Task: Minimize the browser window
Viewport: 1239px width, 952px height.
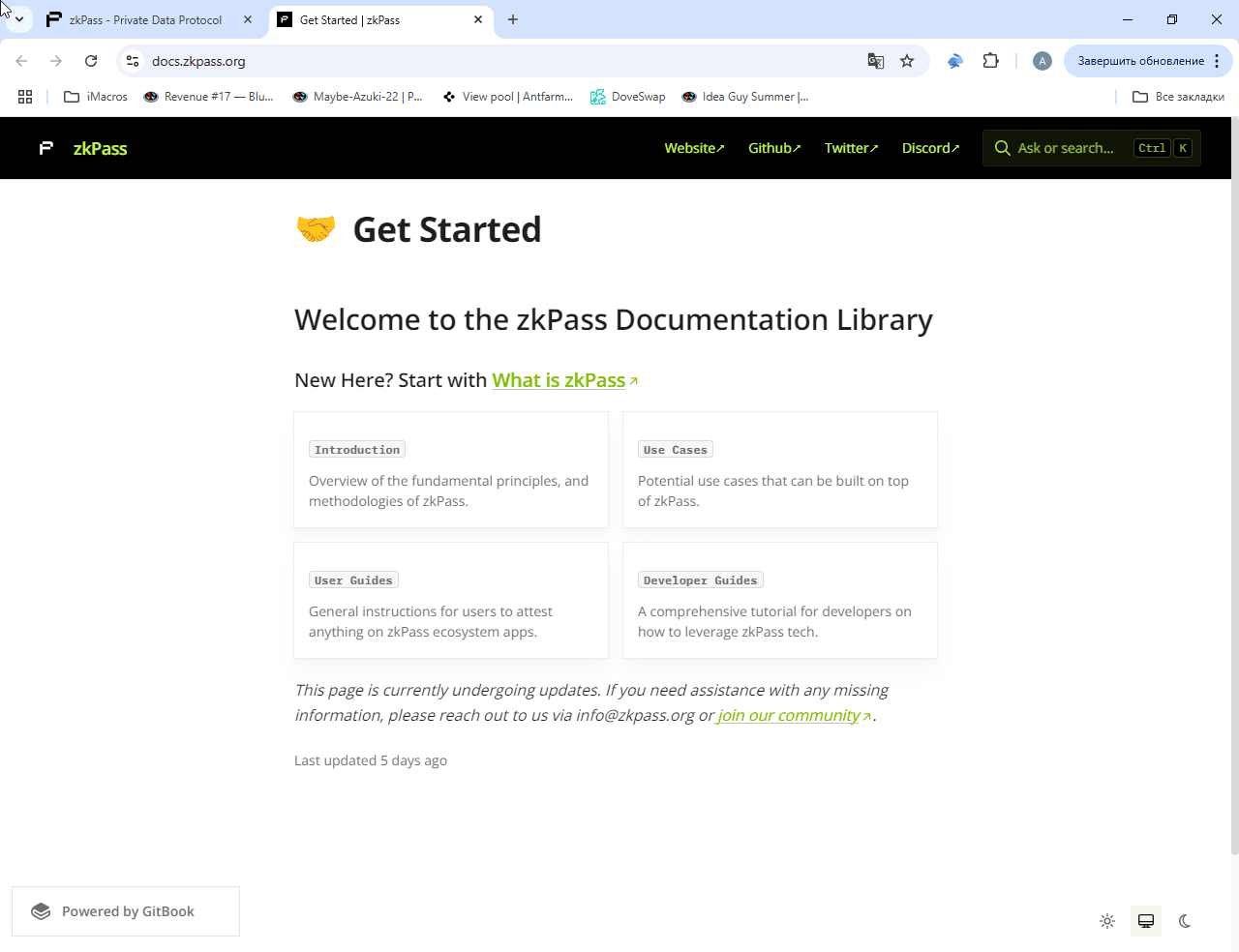Action: pos(1128,19)
